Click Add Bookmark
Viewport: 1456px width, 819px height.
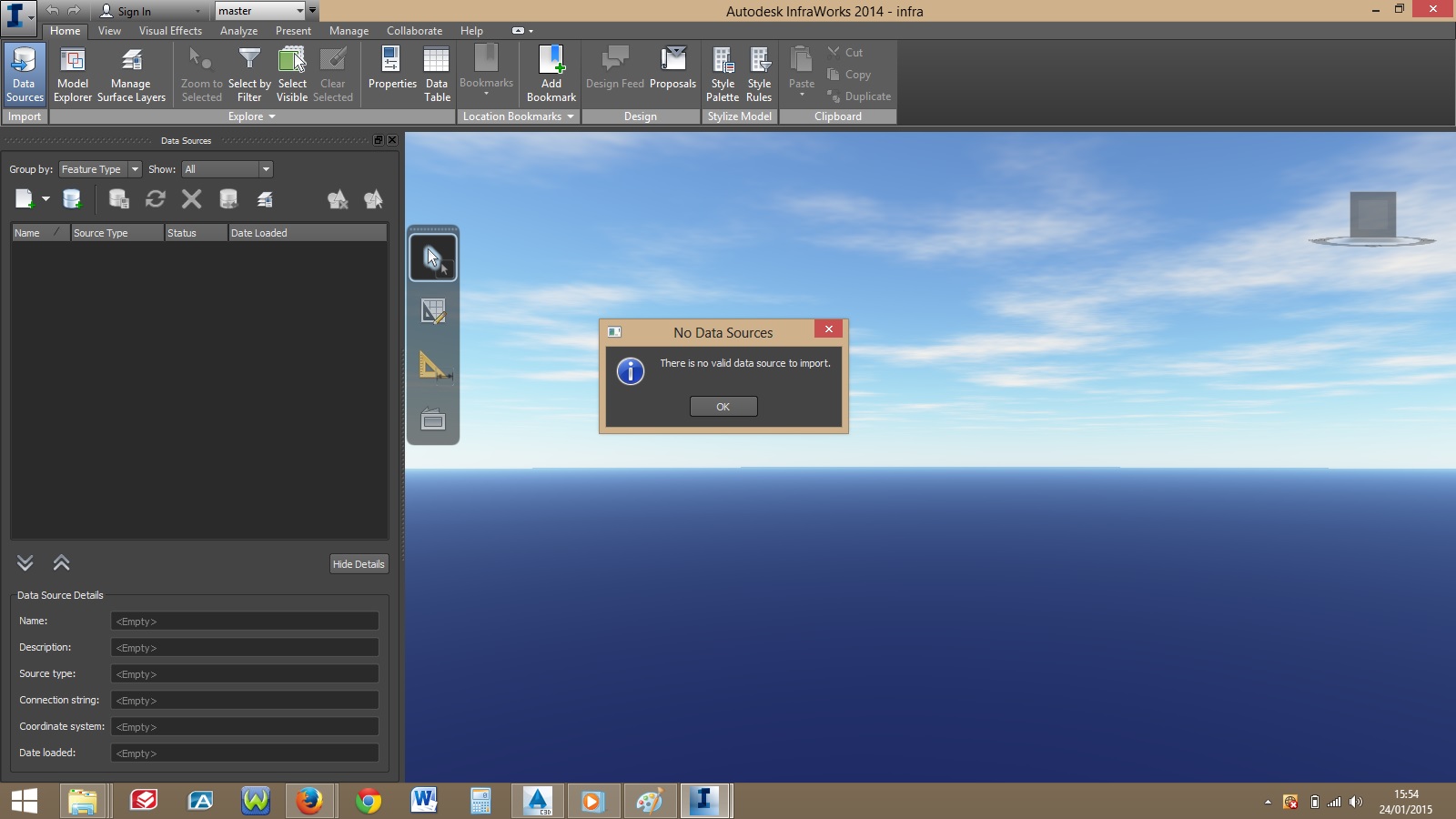click(x=551, y=75)
